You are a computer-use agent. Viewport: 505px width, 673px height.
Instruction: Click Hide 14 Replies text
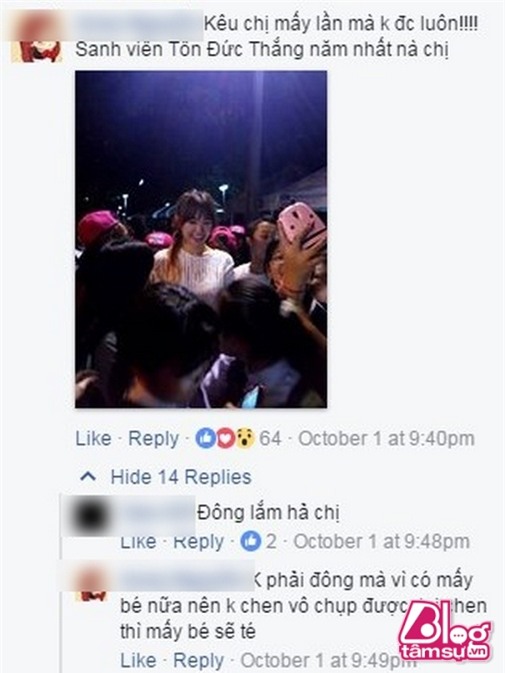click(x=181, y=477)
